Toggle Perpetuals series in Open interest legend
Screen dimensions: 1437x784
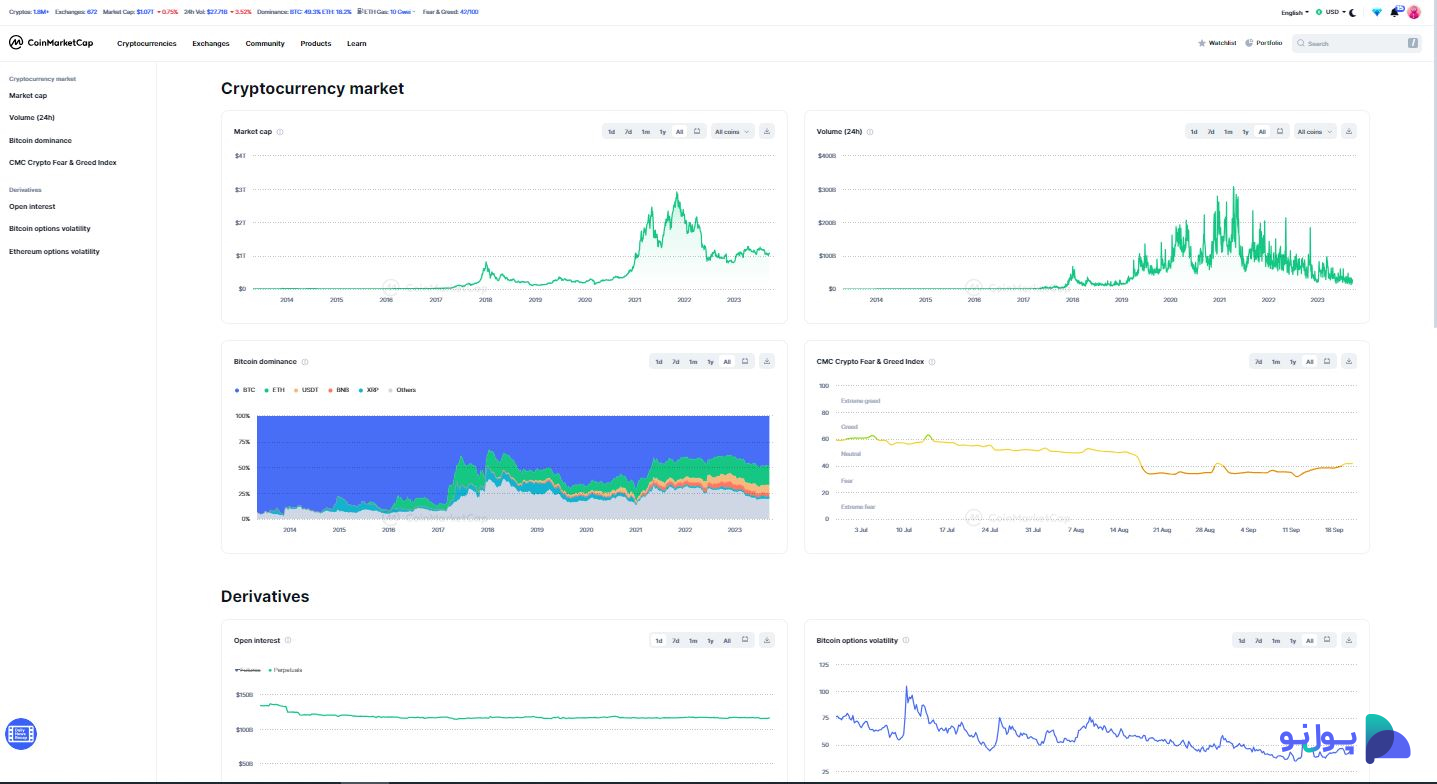pos(285,669)
